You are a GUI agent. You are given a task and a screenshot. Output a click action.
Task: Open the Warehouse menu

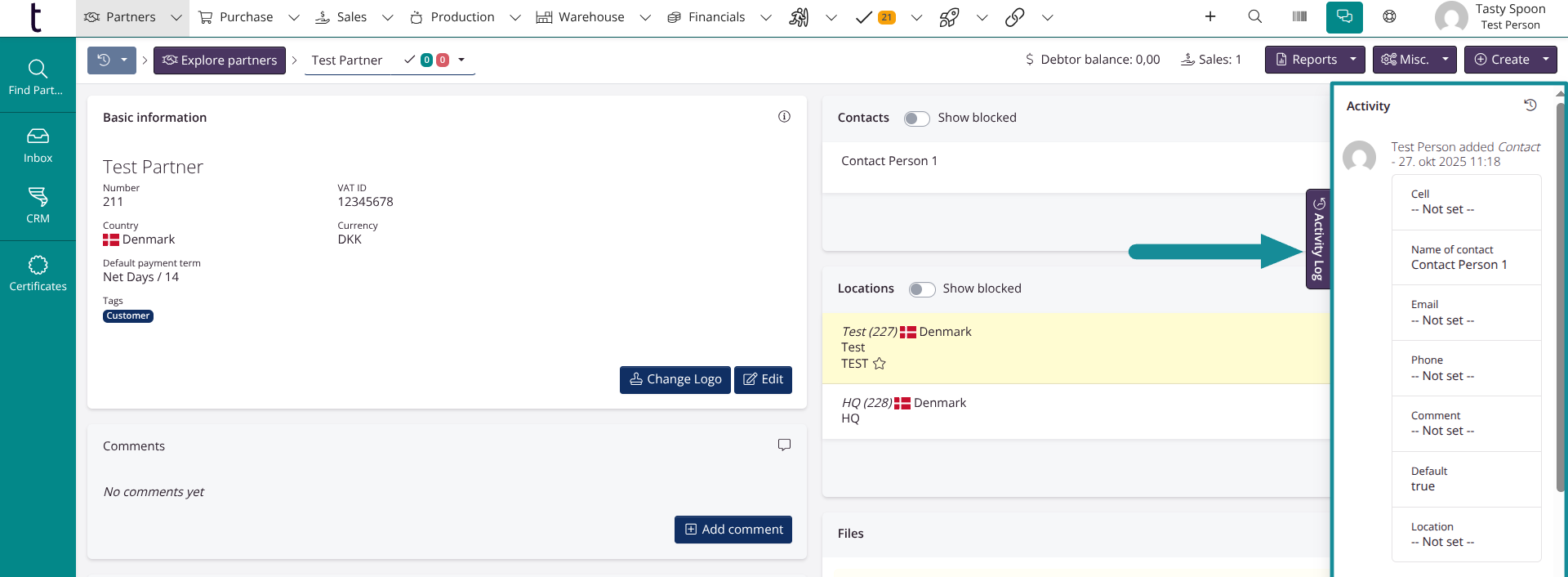(x=591, y=17)
